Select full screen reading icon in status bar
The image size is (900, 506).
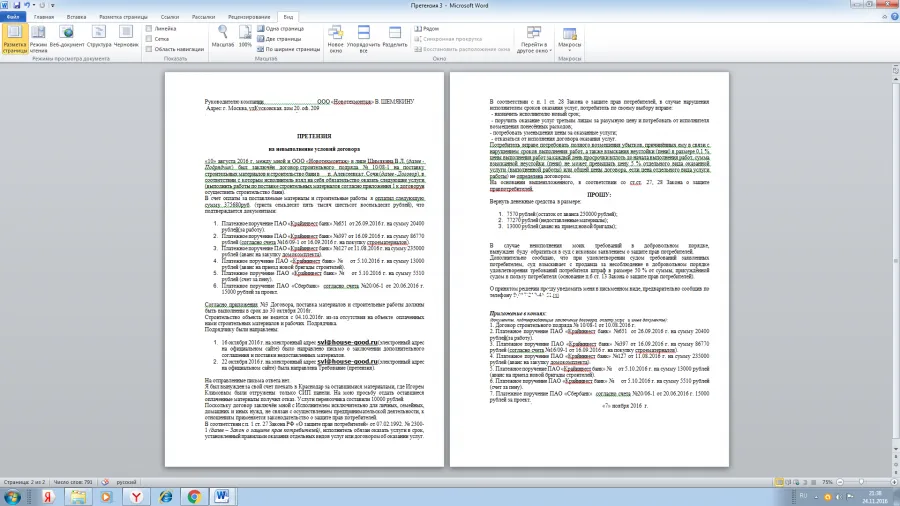click(788, 482)
